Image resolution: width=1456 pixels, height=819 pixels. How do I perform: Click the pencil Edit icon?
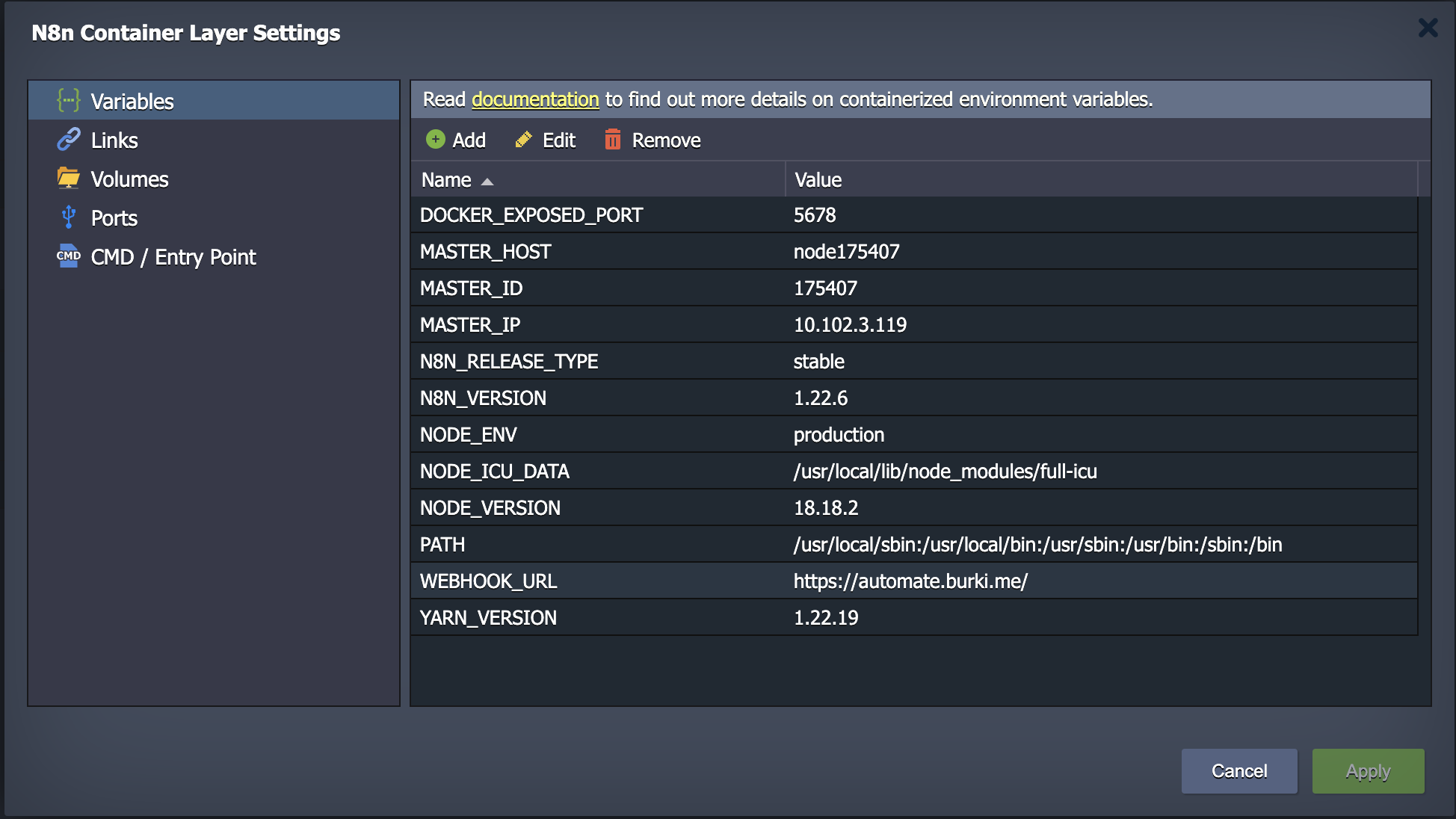click(x=523, y=140)
